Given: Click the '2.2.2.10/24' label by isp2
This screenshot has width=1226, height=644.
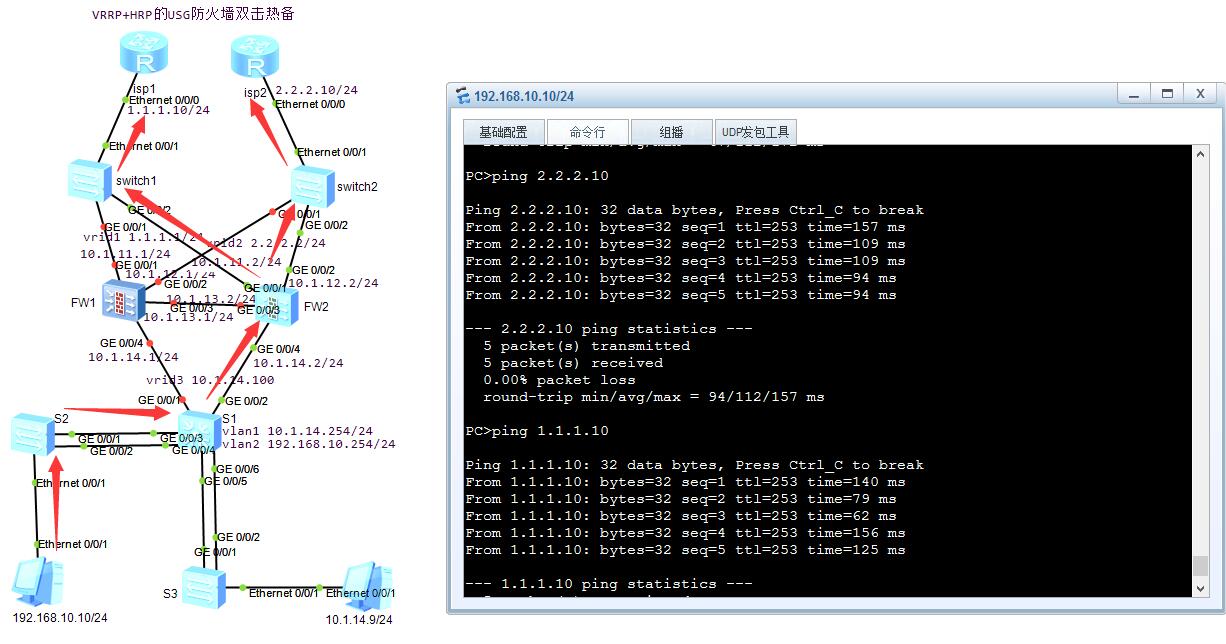Looking at the screenshot, I should (x=316, y=90).
